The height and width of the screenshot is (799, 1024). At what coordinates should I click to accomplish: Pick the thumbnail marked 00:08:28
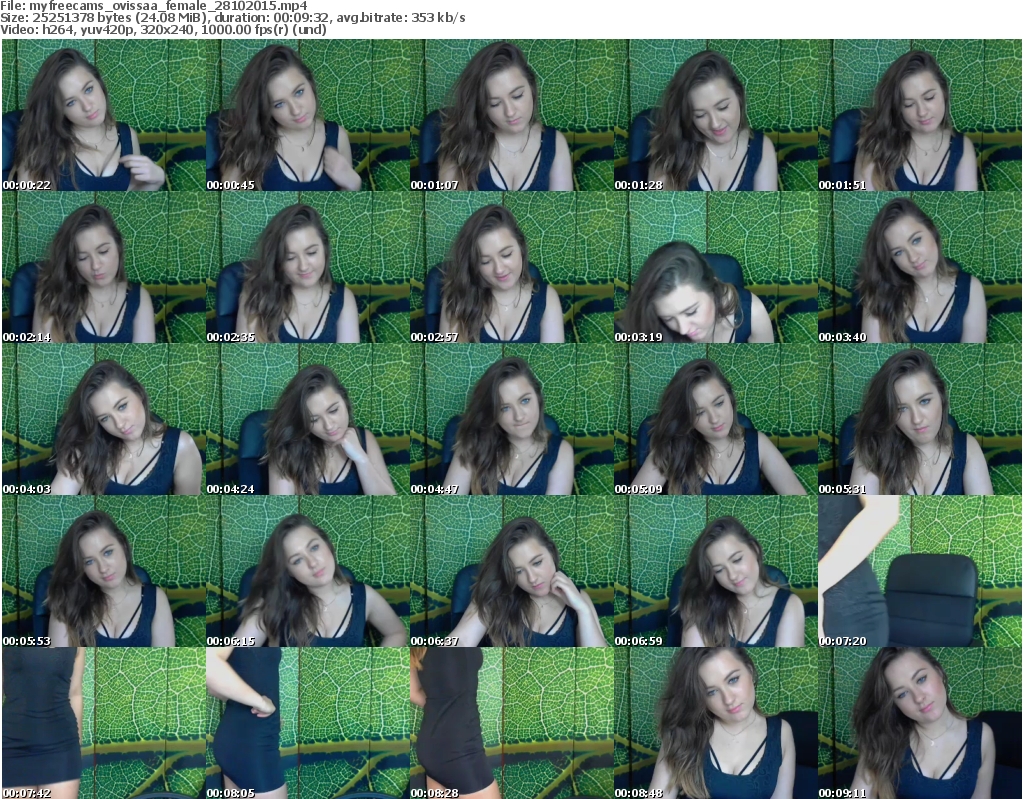[512, 723]
